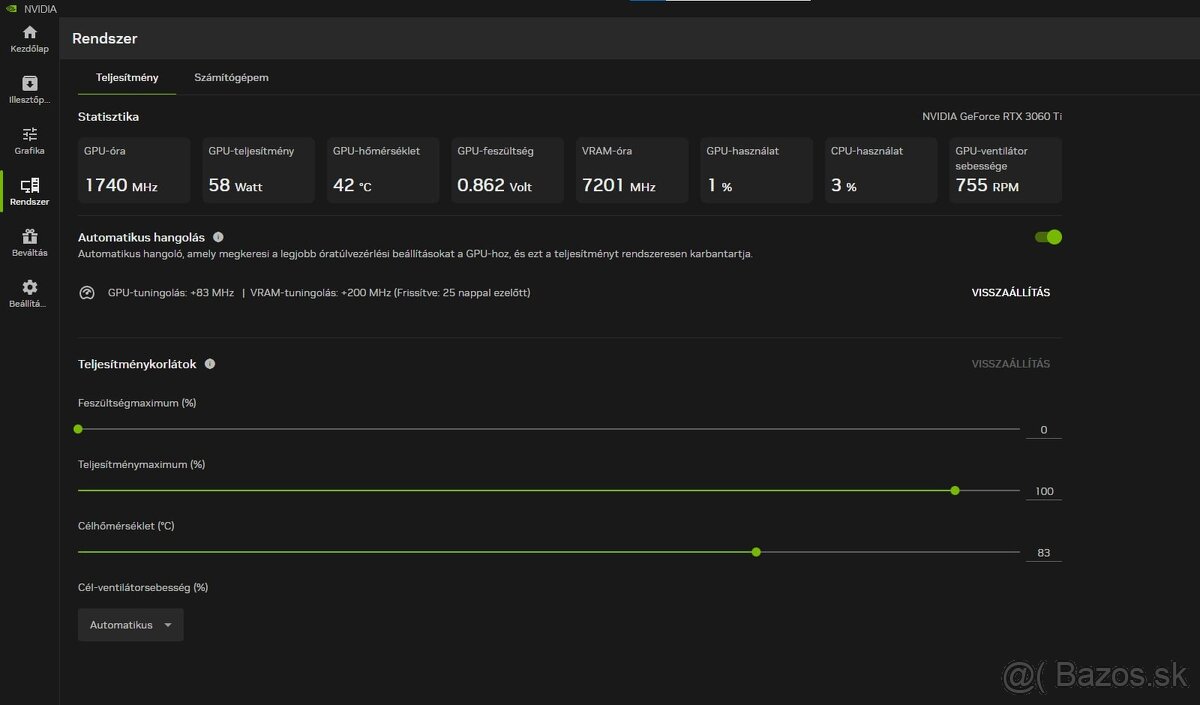
Task: Disable the Automatikus hangolás toggle
Action: 1047,237
